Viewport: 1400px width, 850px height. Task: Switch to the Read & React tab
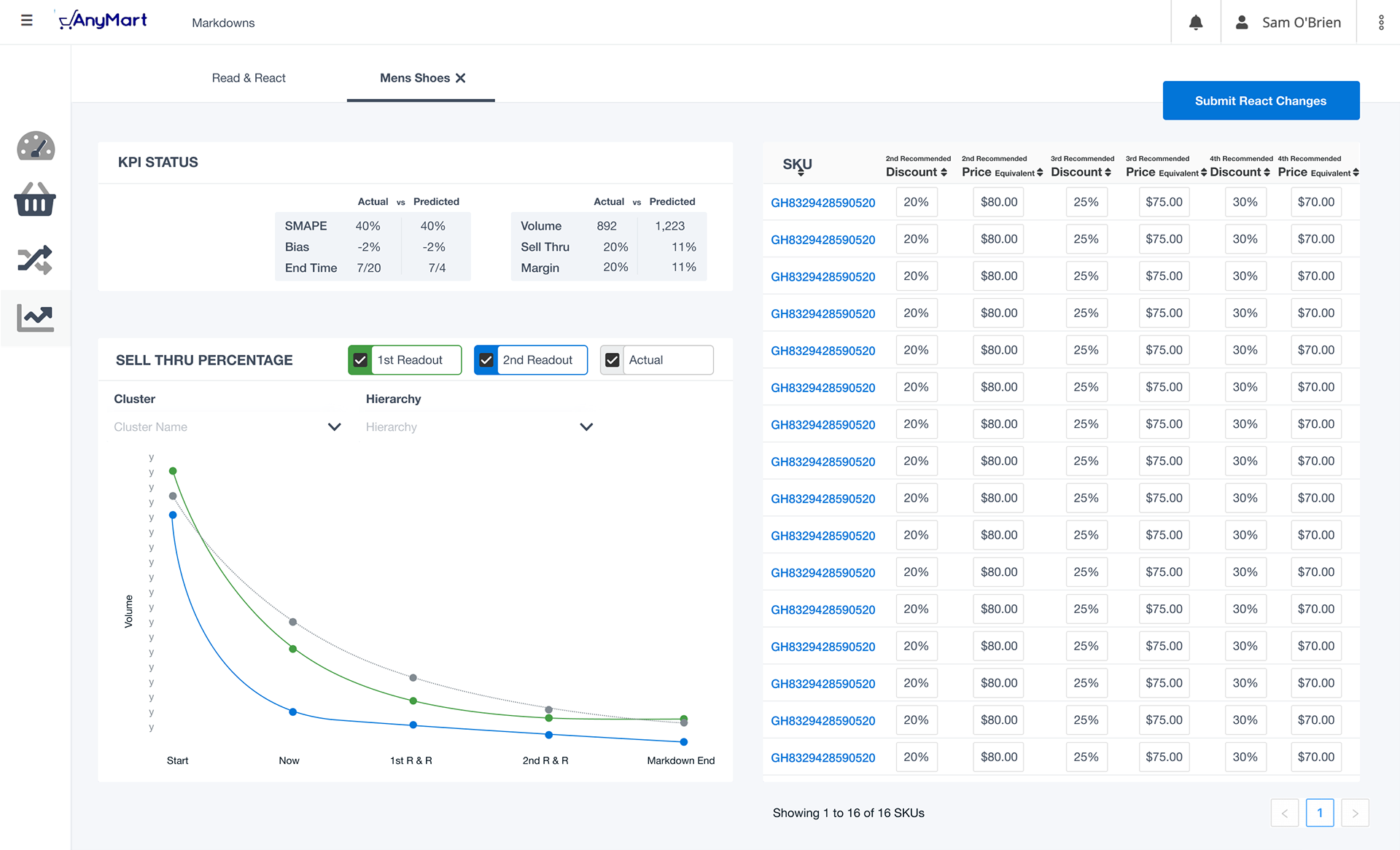click(249, 78)
